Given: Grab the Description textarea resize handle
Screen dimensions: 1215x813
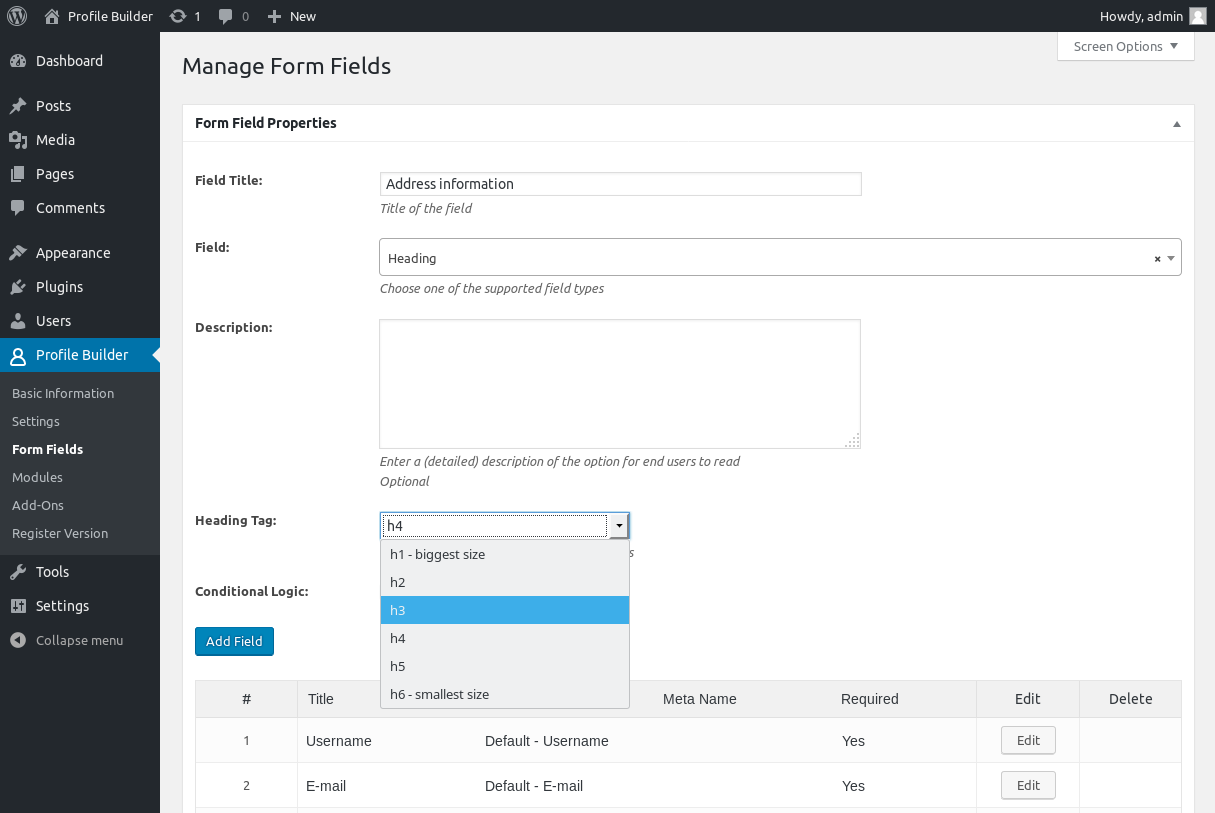Looking at the screenshot, I should tap(852, 440).
